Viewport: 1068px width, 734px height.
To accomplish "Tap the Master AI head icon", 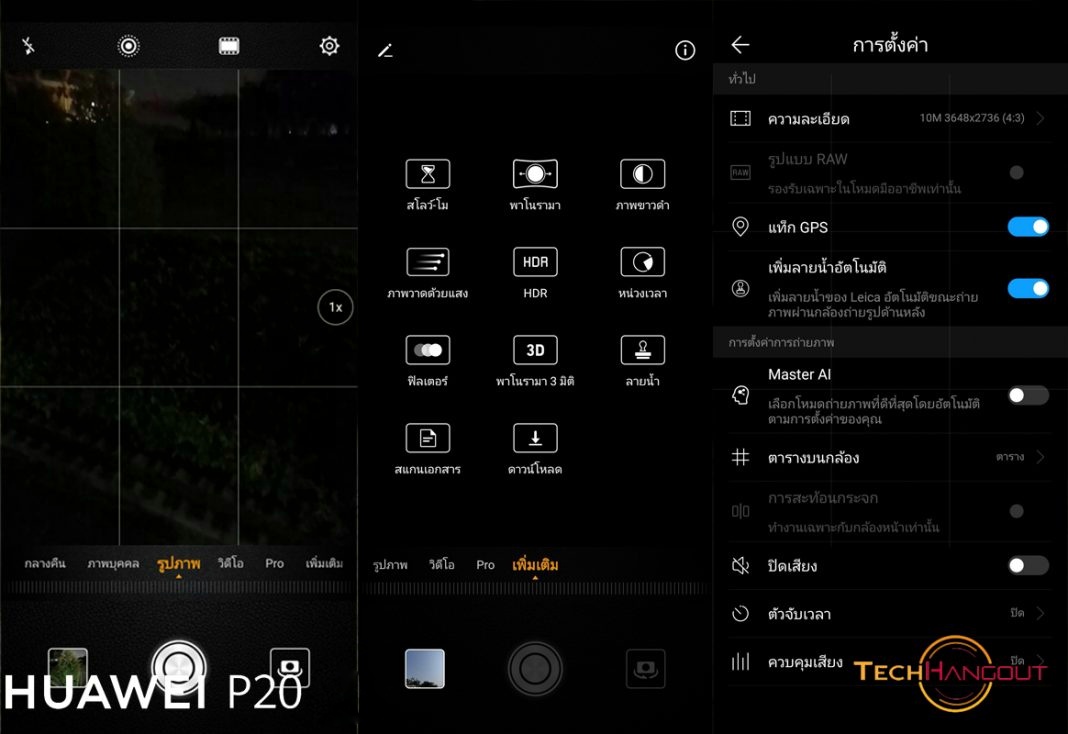I will (x=740, y=395).
